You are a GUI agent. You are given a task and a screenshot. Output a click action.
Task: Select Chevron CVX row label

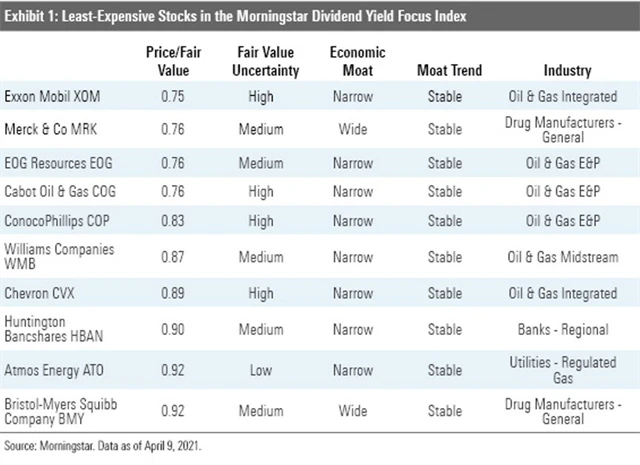click(43, 294)
